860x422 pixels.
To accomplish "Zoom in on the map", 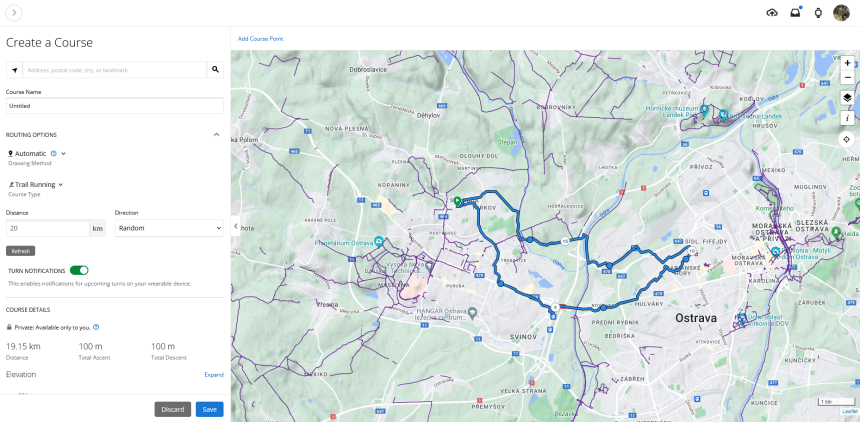I will click(847, 62).
